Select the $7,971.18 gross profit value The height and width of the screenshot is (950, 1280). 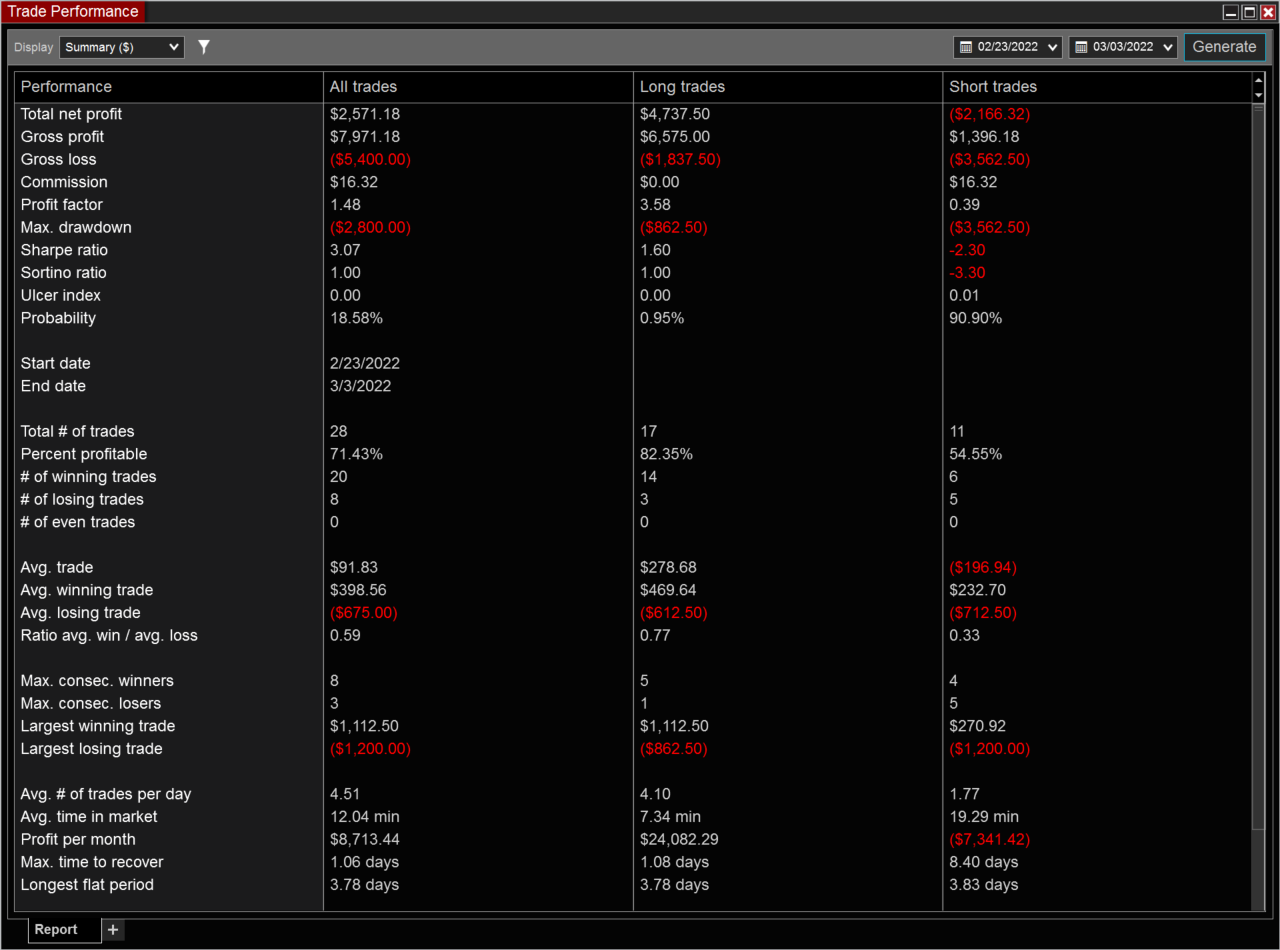pos(365,137)
